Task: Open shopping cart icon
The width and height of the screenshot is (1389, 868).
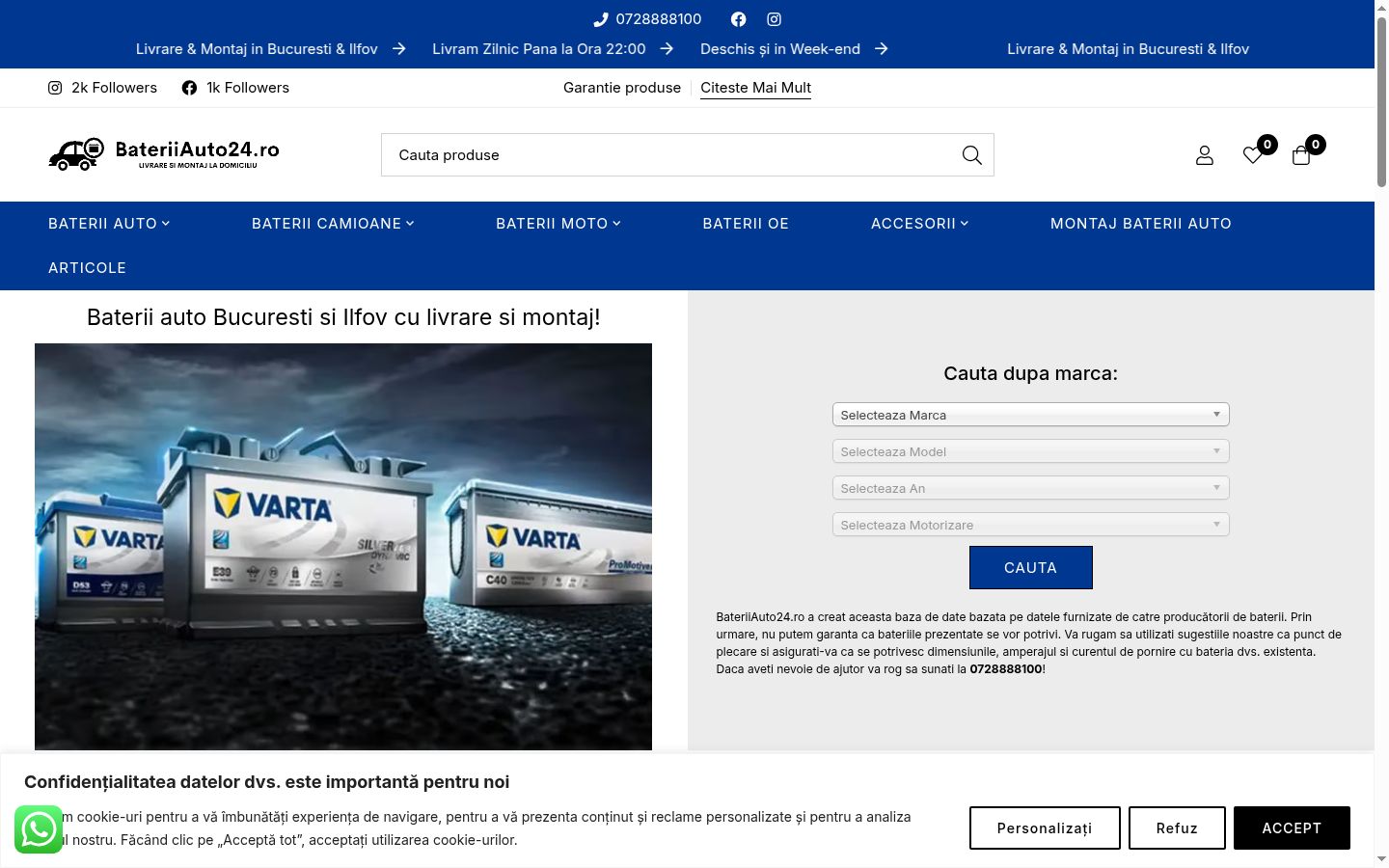Action: point(1301,155)
